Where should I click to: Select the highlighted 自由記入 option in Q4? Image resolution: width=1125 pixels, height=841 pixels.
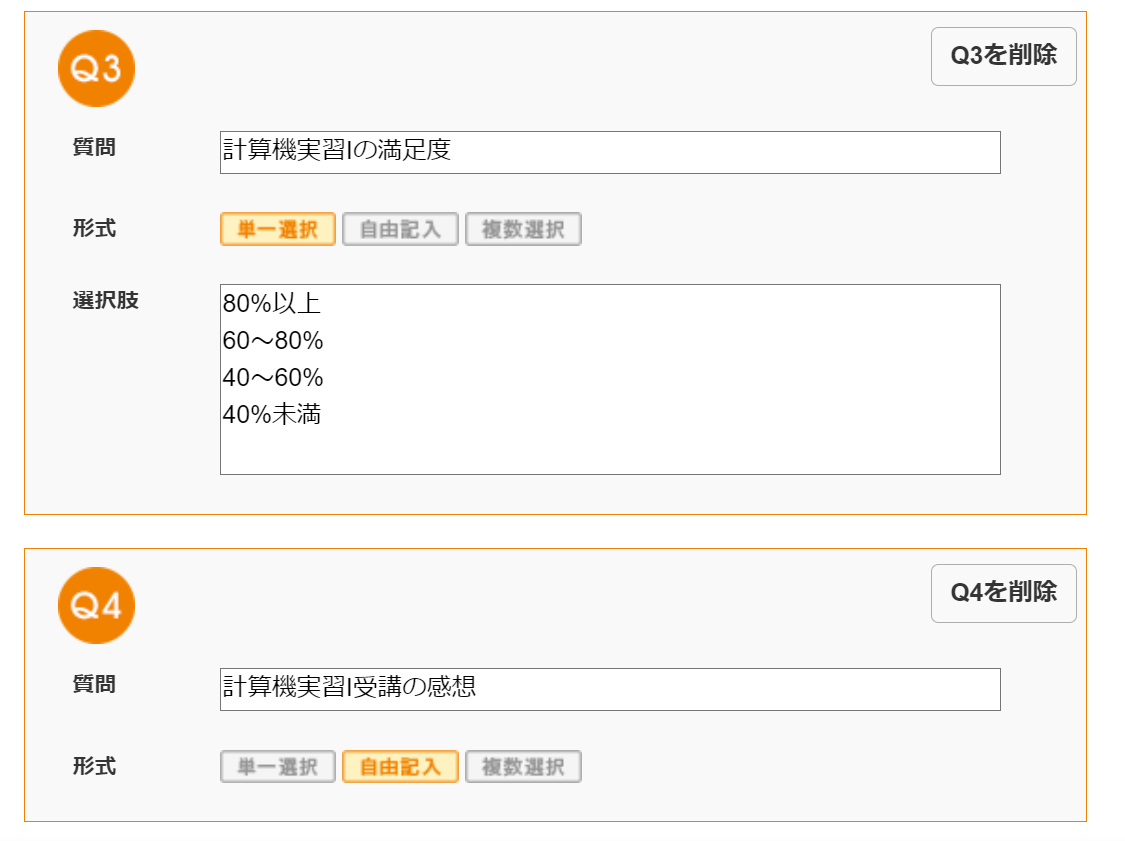[x=400, y=766]
